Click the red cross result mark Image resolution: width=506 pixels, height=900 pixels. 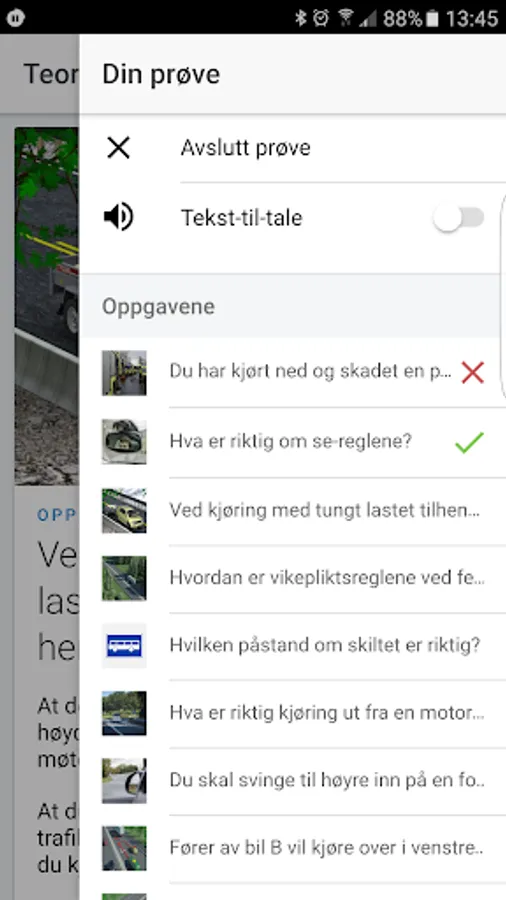tap(473, 373)
